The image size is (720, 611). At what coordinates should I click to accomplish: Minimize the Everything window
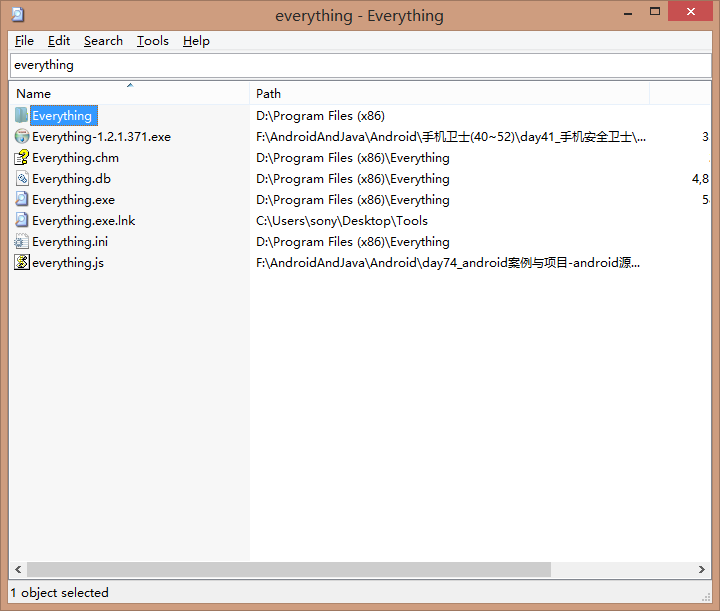(628, 13)
